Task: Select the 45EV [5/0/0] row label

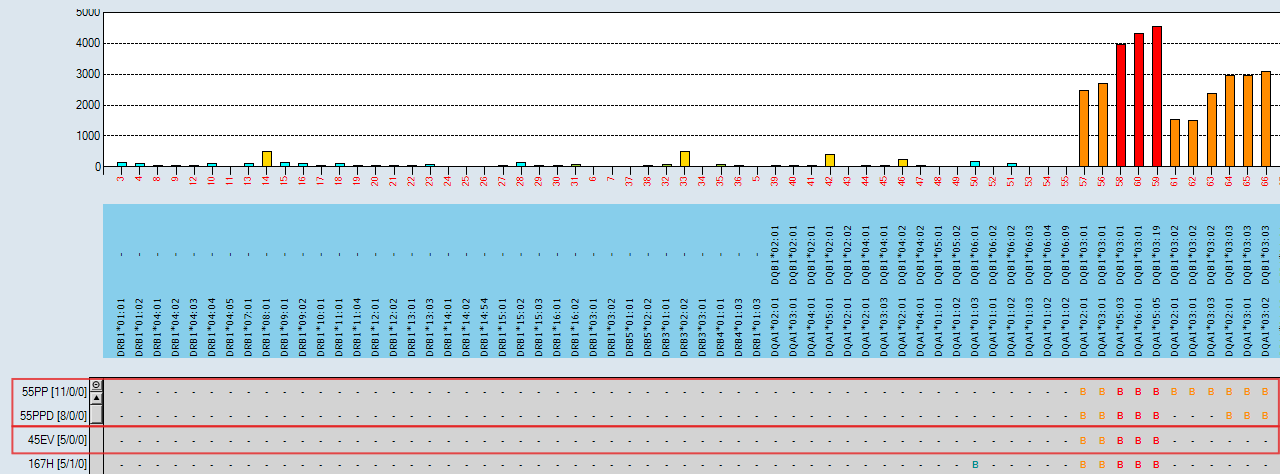Action: (x=57, y=440)
